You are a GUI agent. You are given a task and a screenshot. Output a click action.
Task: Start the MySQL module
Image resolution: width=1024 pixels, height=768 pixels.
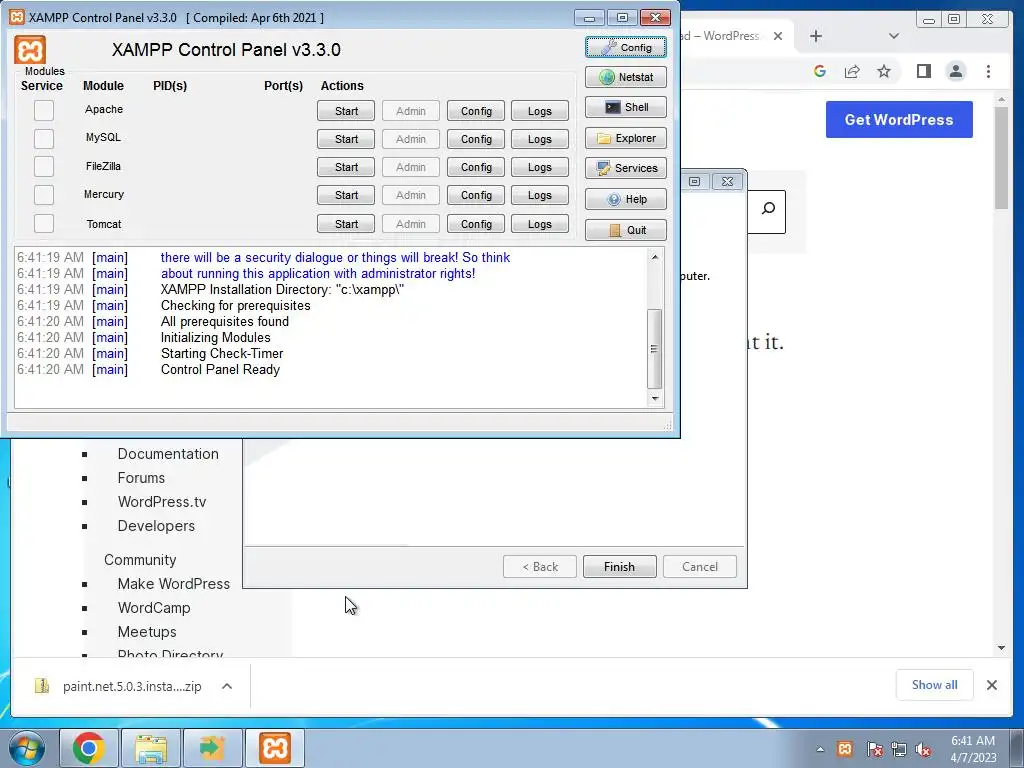coord(346,139)
